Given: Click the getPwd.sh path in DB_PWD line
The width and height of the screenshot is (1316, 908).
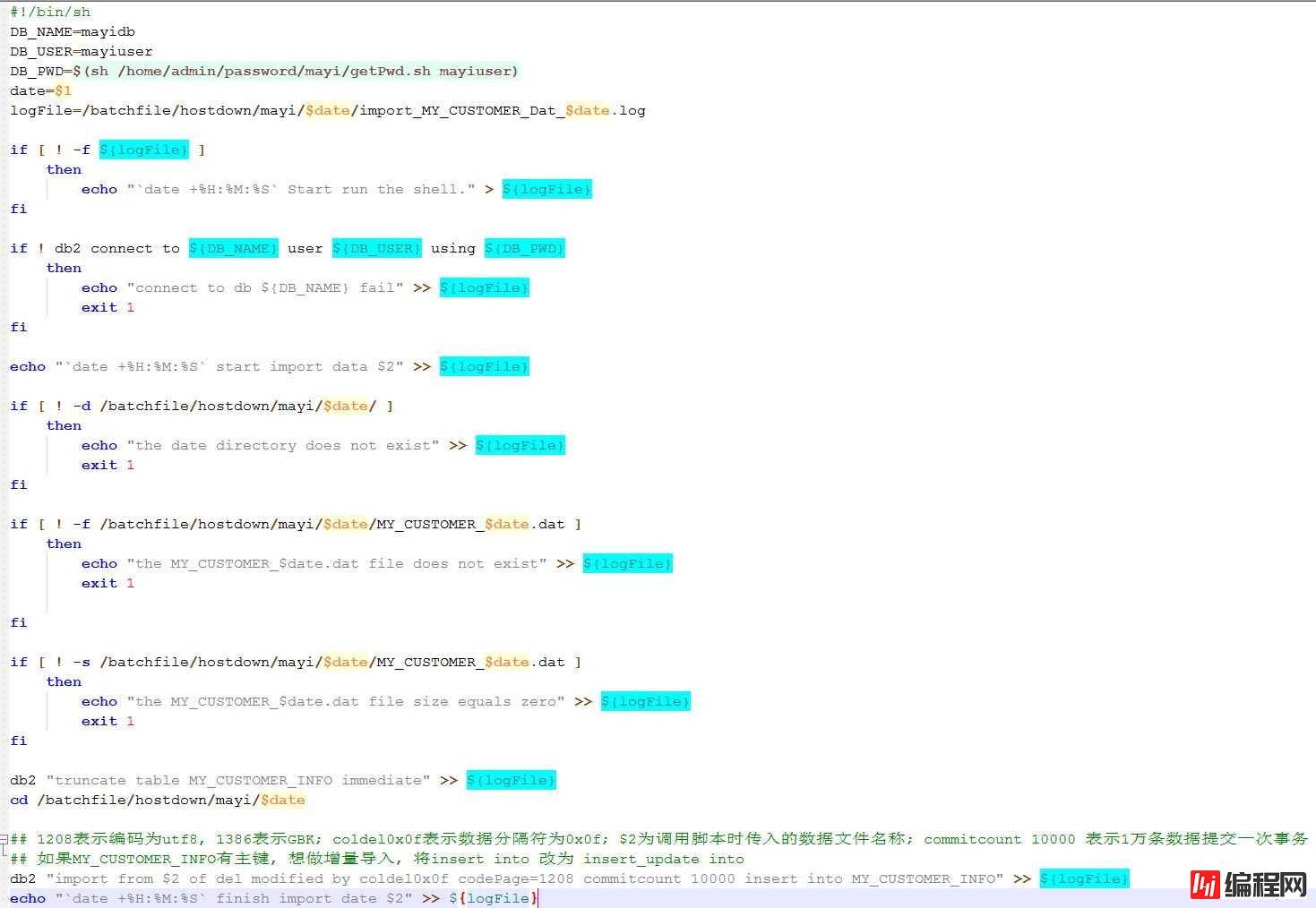Looking at the screenshot, I should [274, 71].
